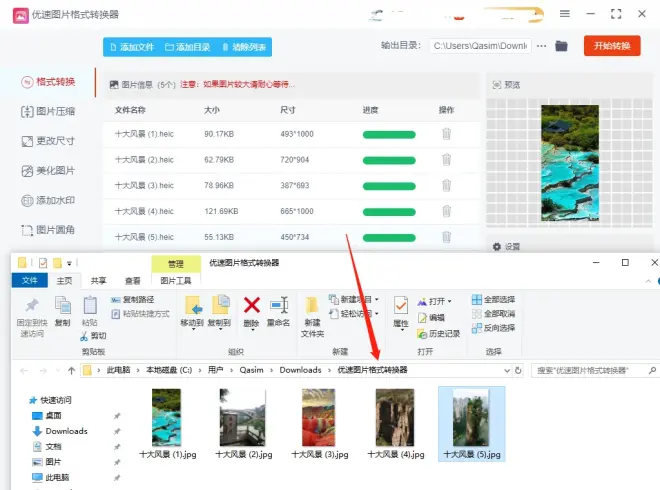This screenshot has width=660, height=490.
Task: Click 全部取消 in the ribbon
Action: click(493, 314)
